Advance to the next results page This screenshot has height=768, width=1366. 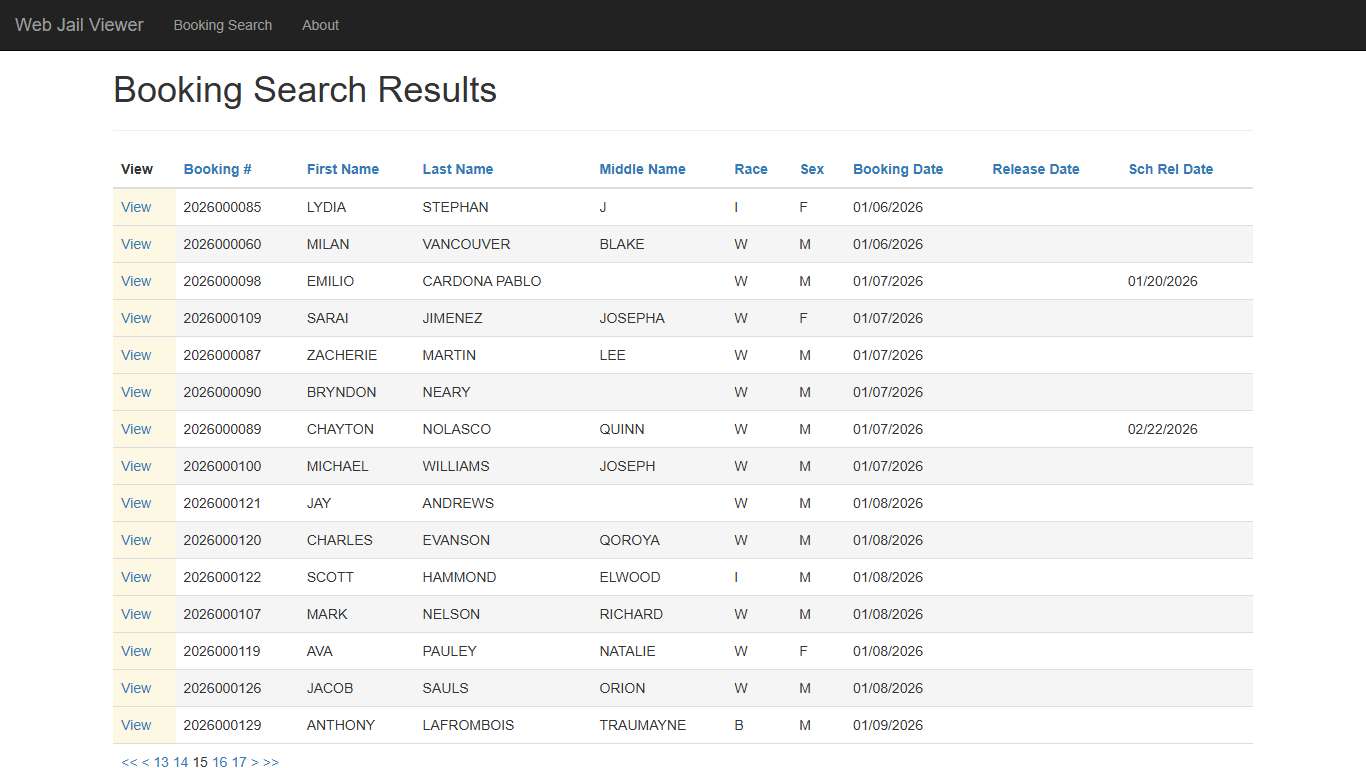pyautogui.click(x=254, y=762)
